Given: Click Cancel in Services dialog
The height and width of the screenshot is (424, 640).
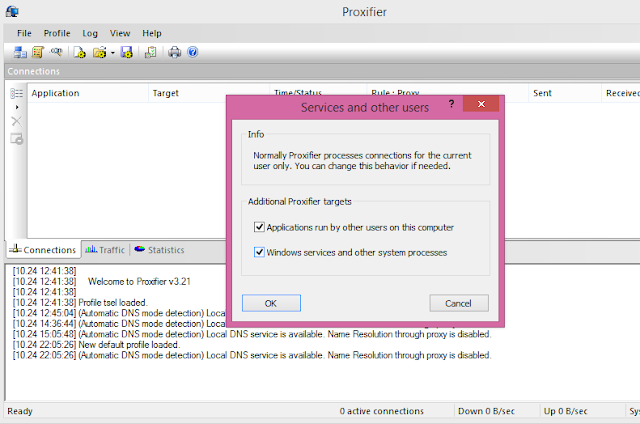Looking at the screenshot, I should point(459,303).
